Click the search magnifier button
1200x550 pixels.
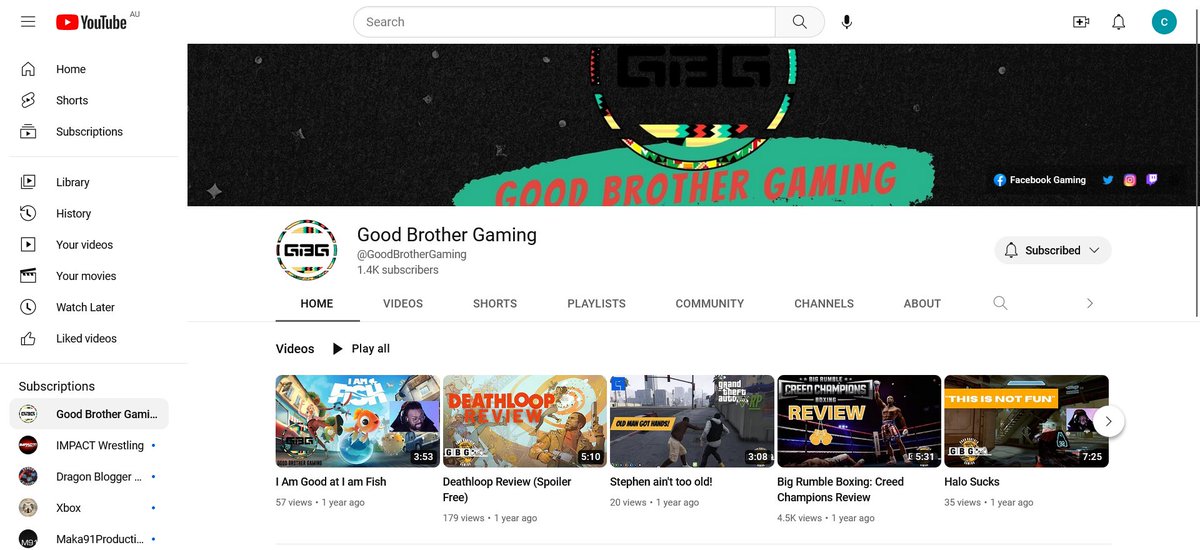pyautogui.click(x=800, y=22)
